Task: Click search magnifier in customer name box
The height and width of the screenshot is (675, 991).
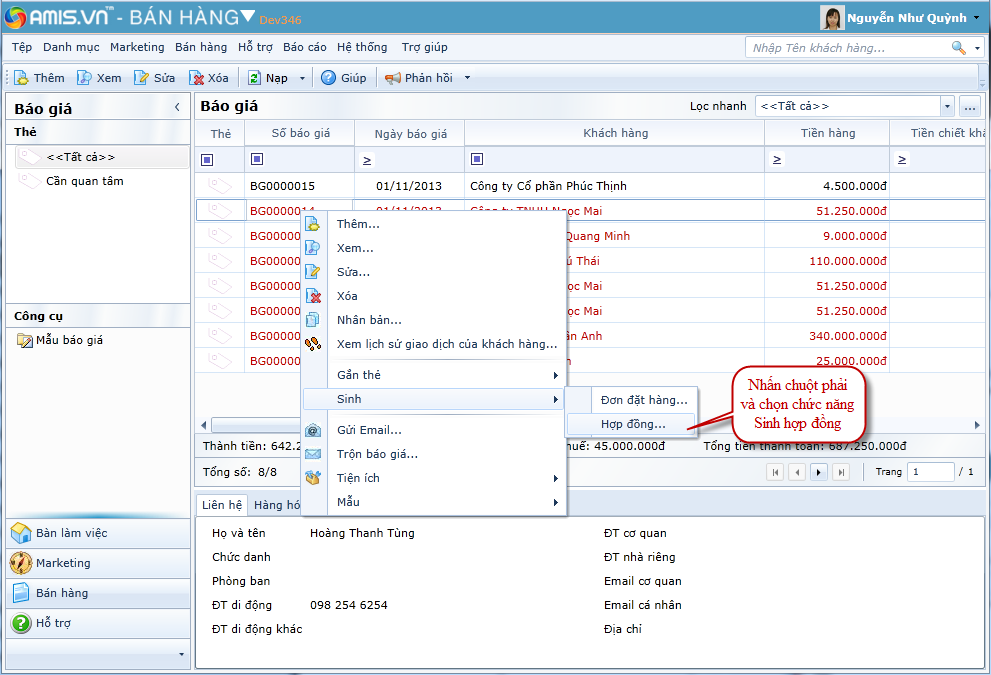Action: 958,48
